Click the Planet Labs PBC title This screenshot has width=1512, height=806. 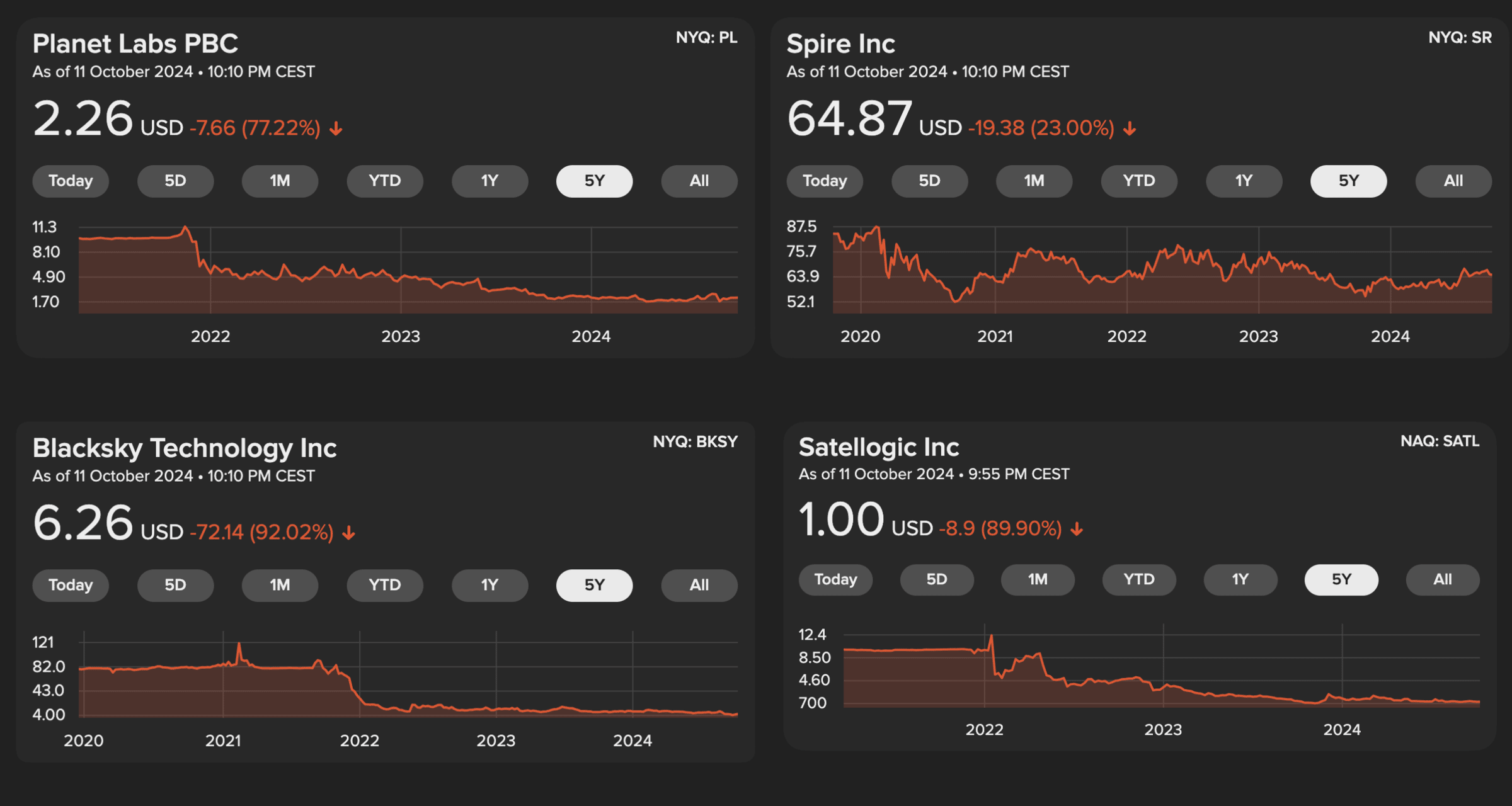coord(135,44)
